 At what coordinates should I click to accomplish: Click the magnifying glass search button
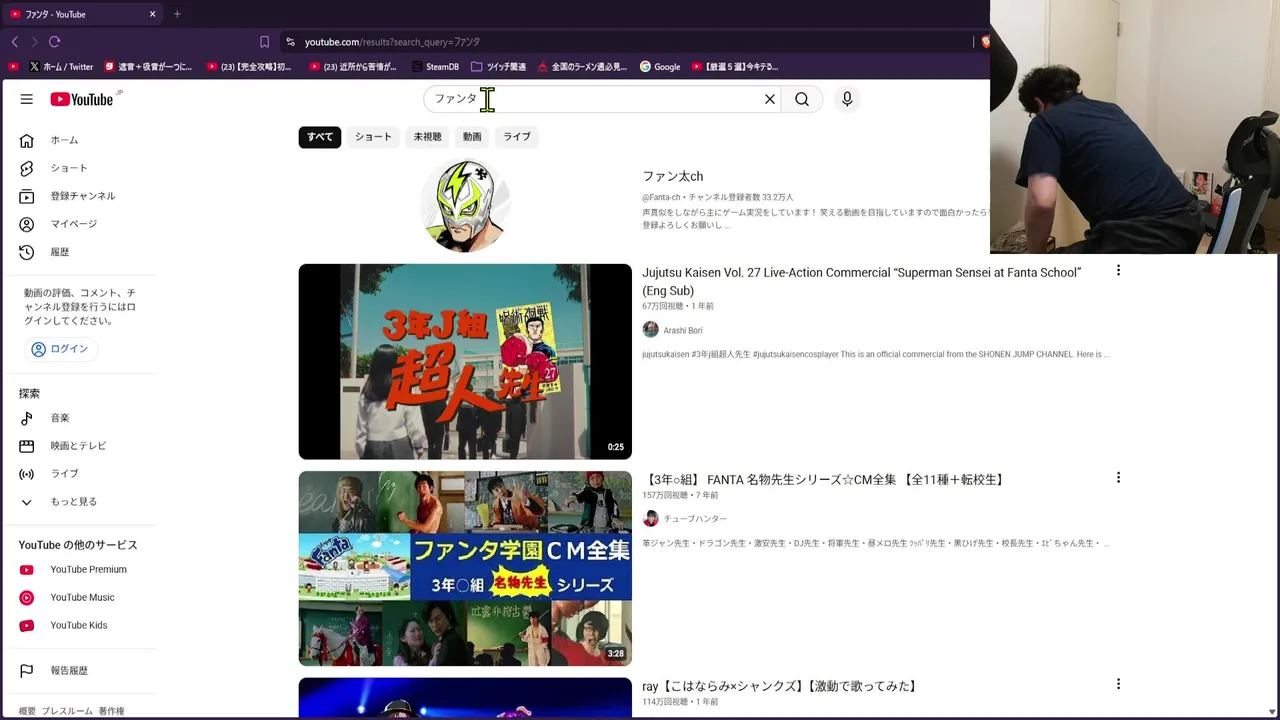[x=802, y=99]
